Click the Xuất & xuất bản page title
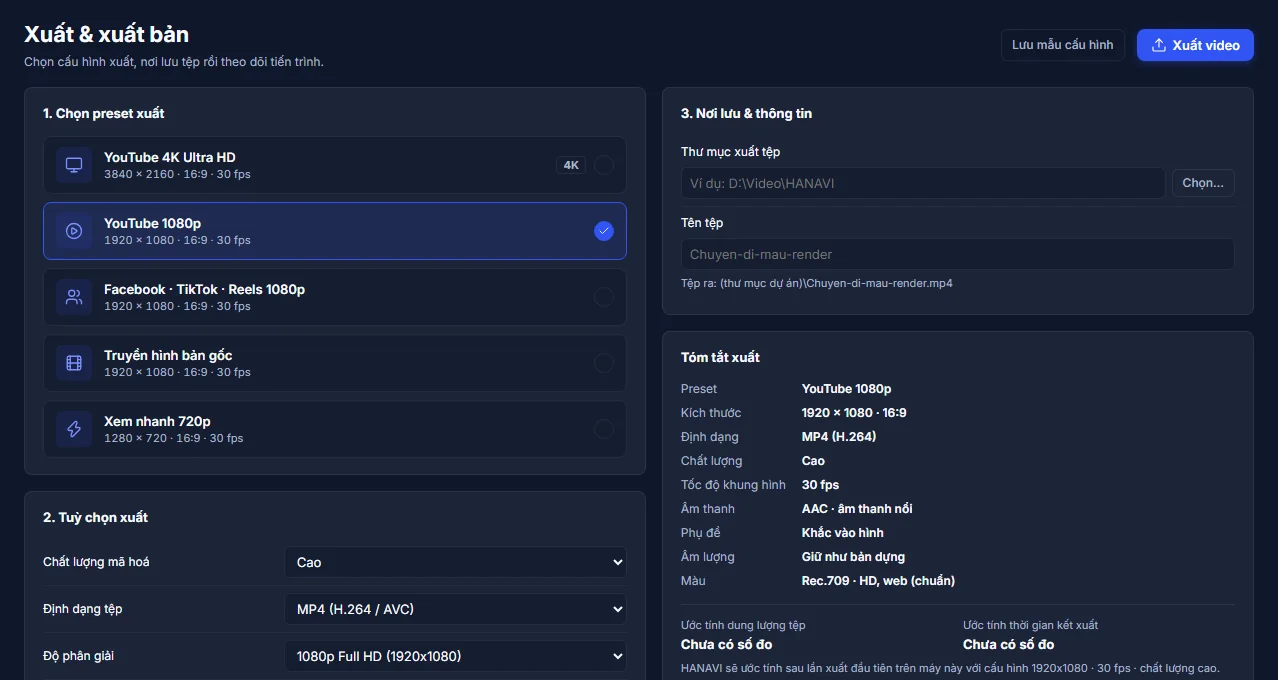 (x=106, y=34)
